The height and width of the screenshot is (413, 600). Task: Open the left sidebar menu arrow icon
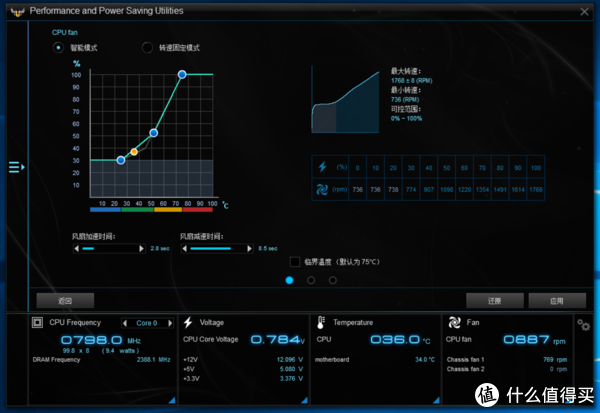tap(16, 167)
